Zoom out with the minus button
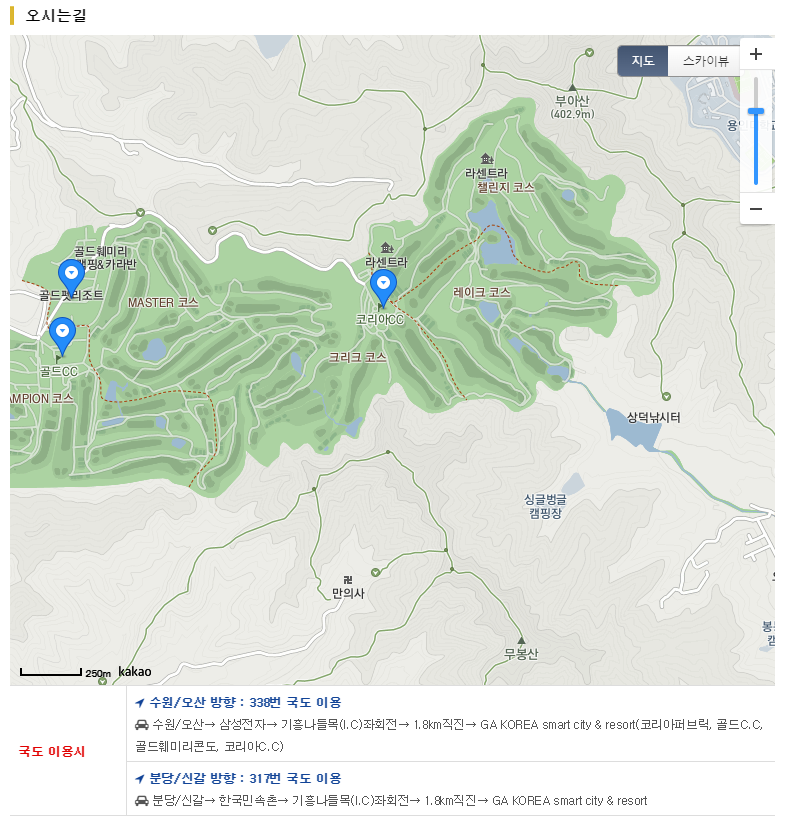The width and height of the screenshot is (786, 823). point(756,209)
